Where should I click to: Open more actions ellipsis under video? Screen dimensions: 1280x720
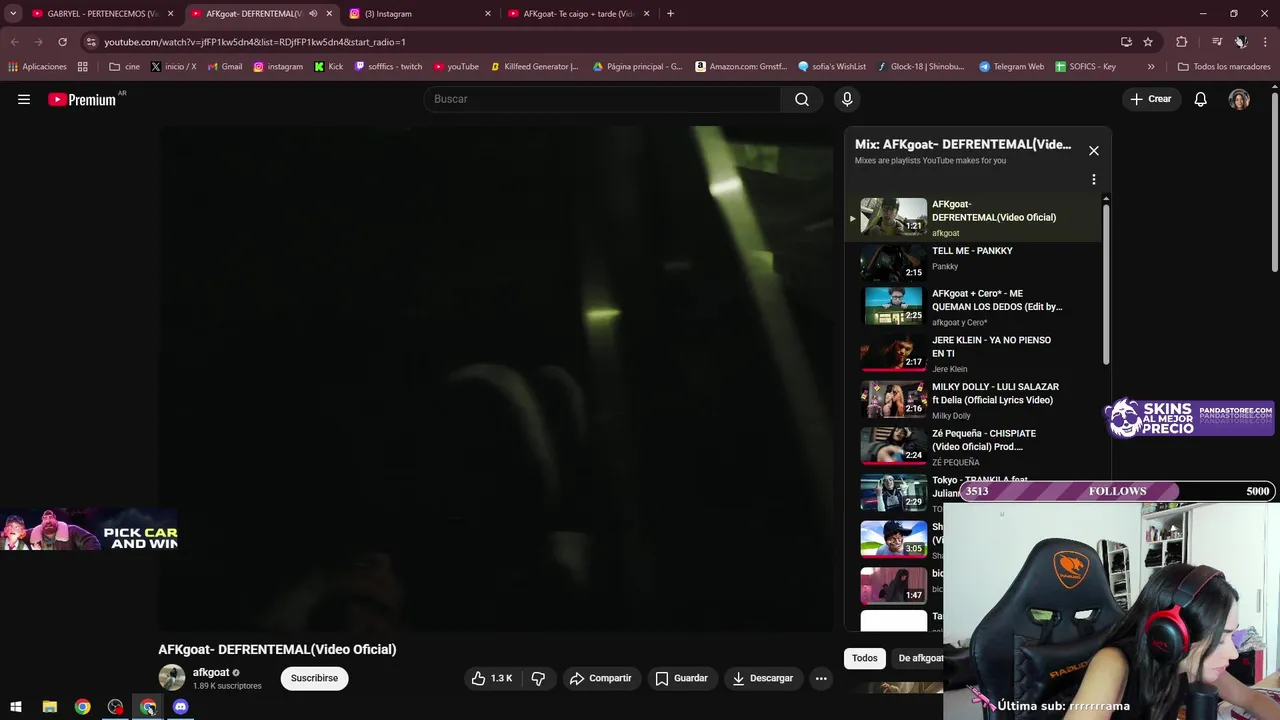821,678
